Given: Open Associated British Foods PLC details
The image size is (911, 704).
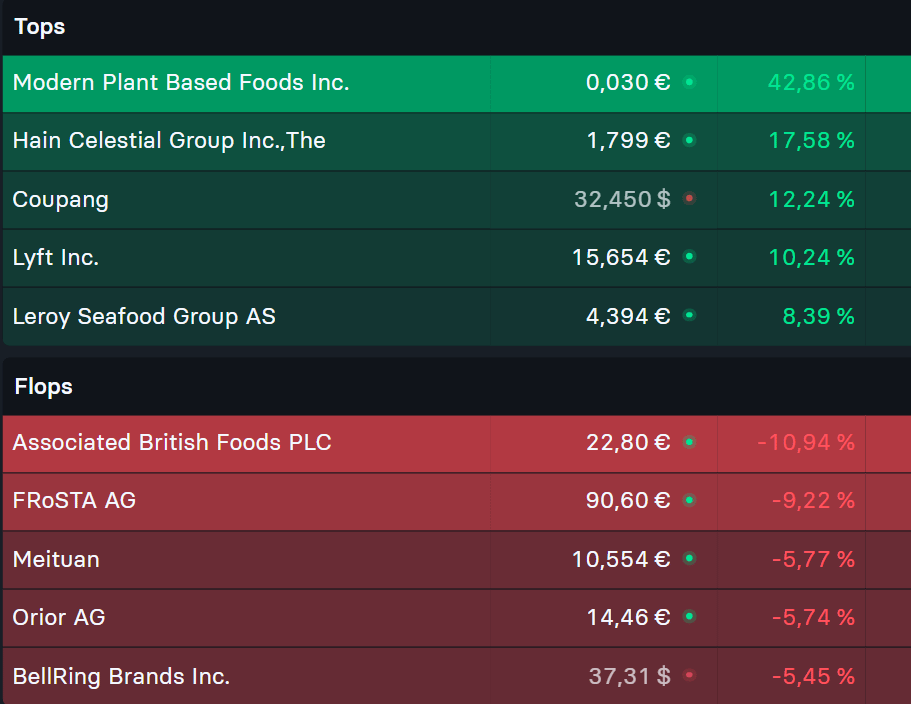Looking at the screenshot, I should pos(172,442).
